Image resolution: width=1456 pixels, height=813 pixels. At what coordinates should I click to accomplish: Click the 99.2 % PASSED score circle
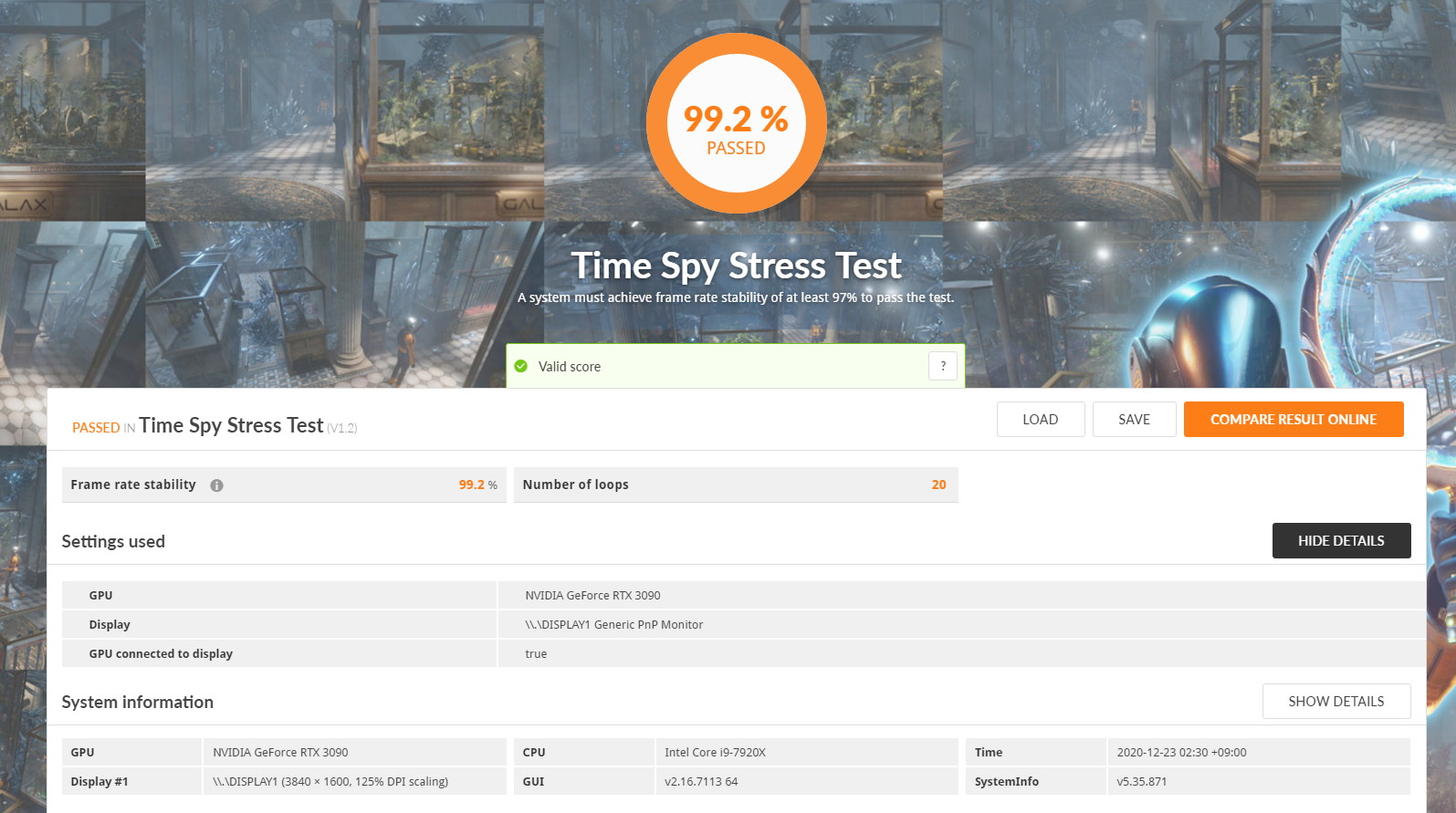pyautogui.click(x=737, y=124)
